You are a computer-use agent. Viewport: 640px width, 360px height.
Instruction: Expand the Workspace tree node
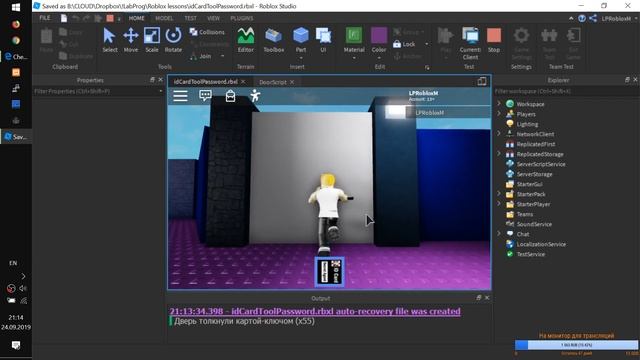pos(499,104)
